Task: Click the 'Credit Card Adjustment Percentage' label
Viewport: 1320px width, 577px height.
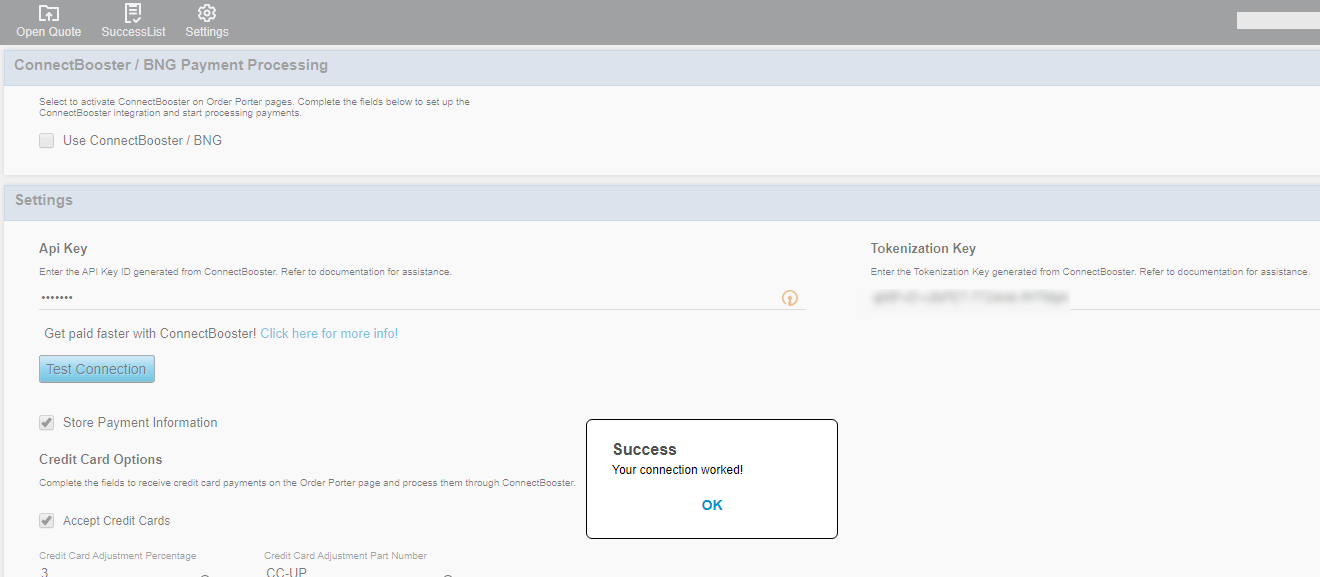Action: click(x=118, y=556)
